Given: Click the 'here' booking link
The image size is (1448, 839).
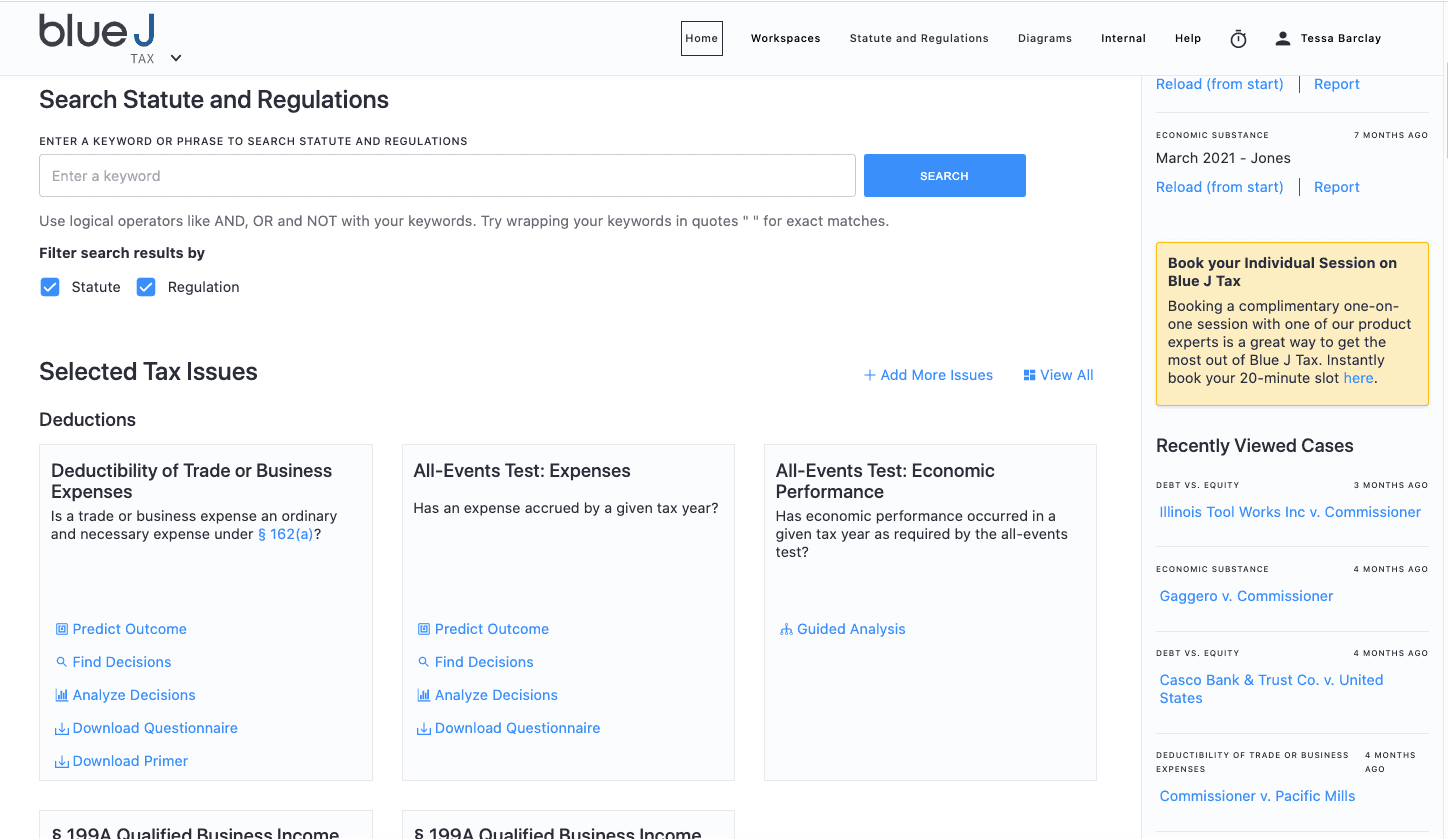Looking at the screenshot, I should coord(1358,378).
